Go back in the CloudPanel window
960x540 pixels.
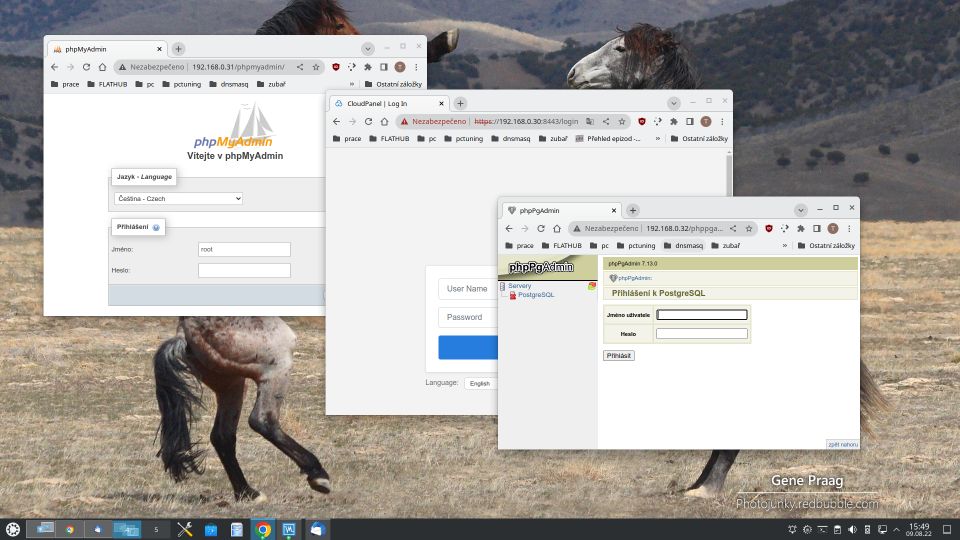point(336,121)
